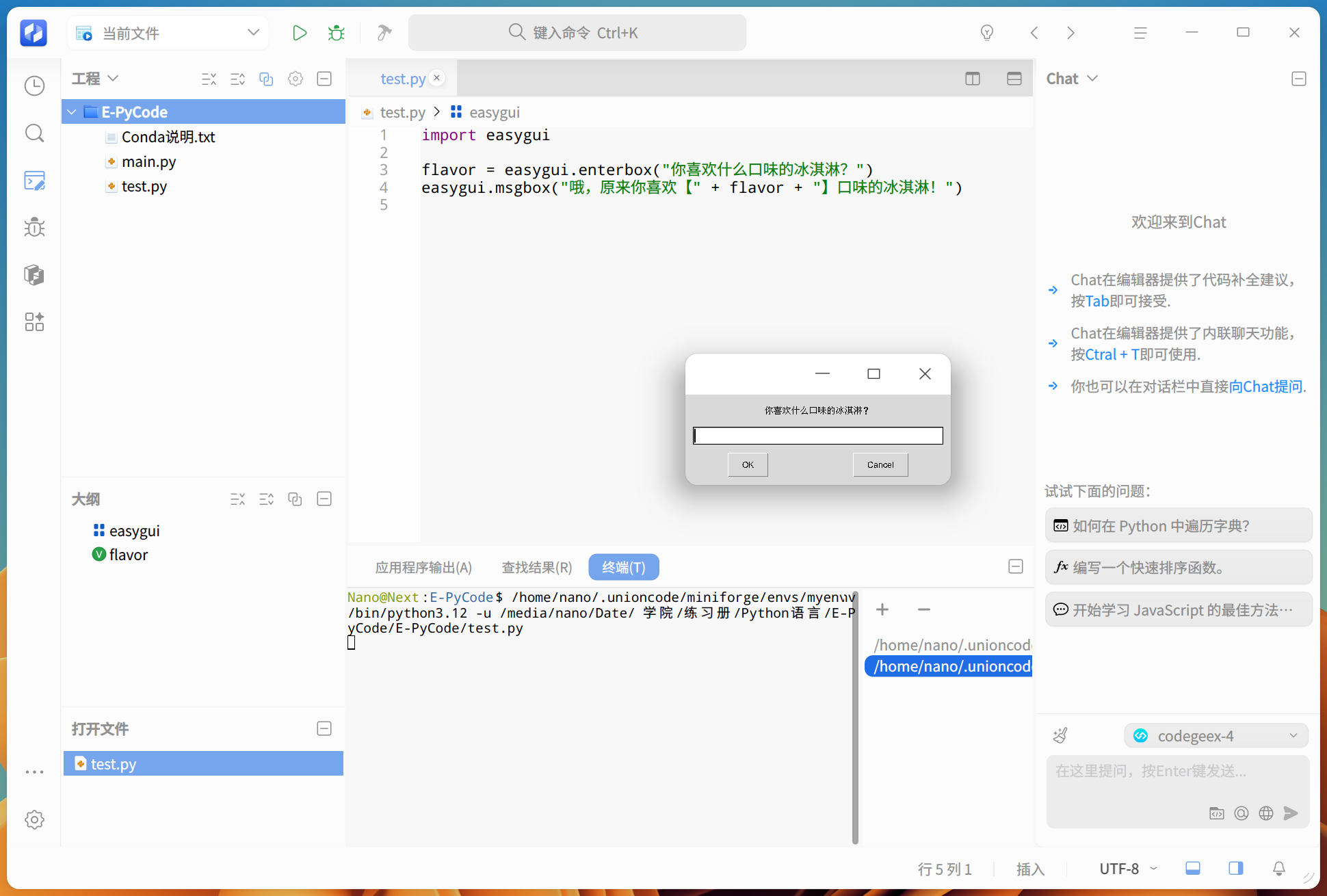Click send arrow in Chat input
1327x896 pixels.
pos(1291,813)
